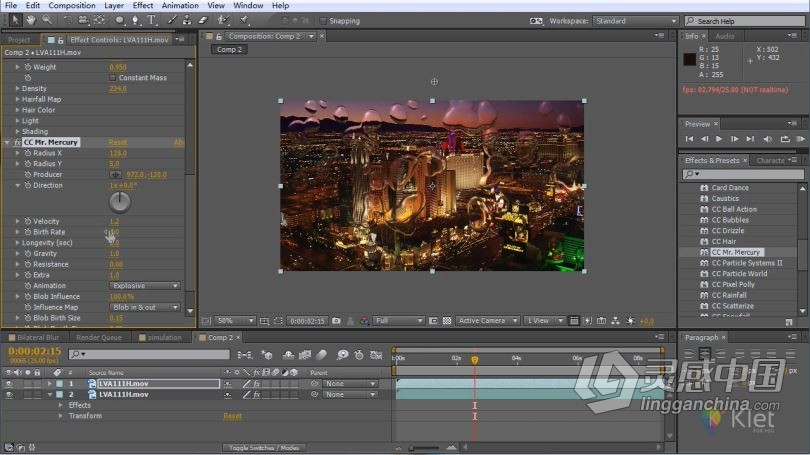Select CC Particle World effect preset

[739, 274]
